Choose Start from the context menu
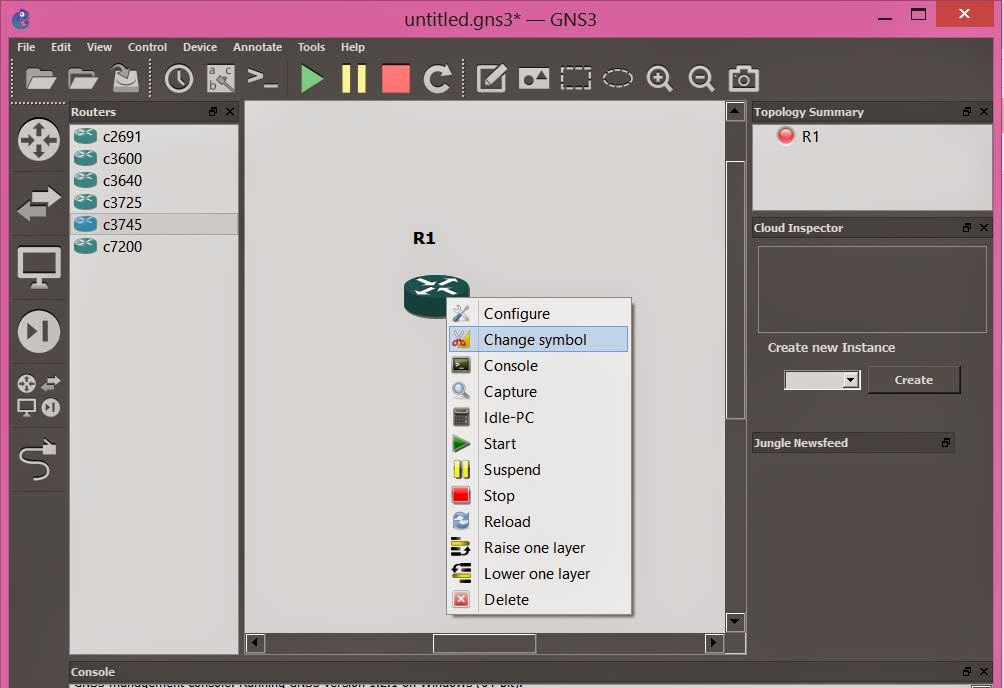This screenshot has width=1004, height=688. pyautogui.click(x=538, y=443)
